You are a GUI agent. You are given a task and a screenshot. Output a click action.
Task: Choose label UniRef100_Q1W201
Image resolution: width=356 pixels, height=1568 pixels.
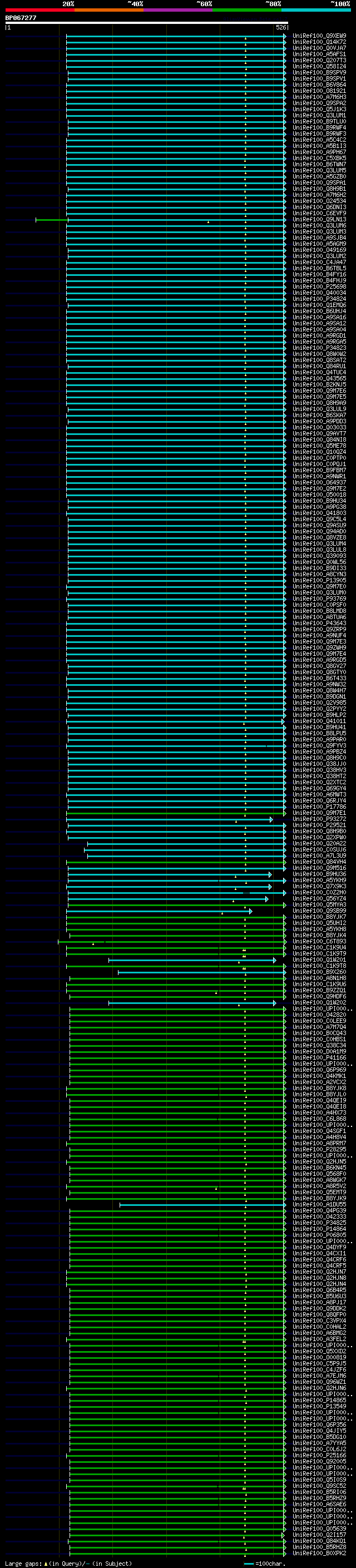(319, 960)
